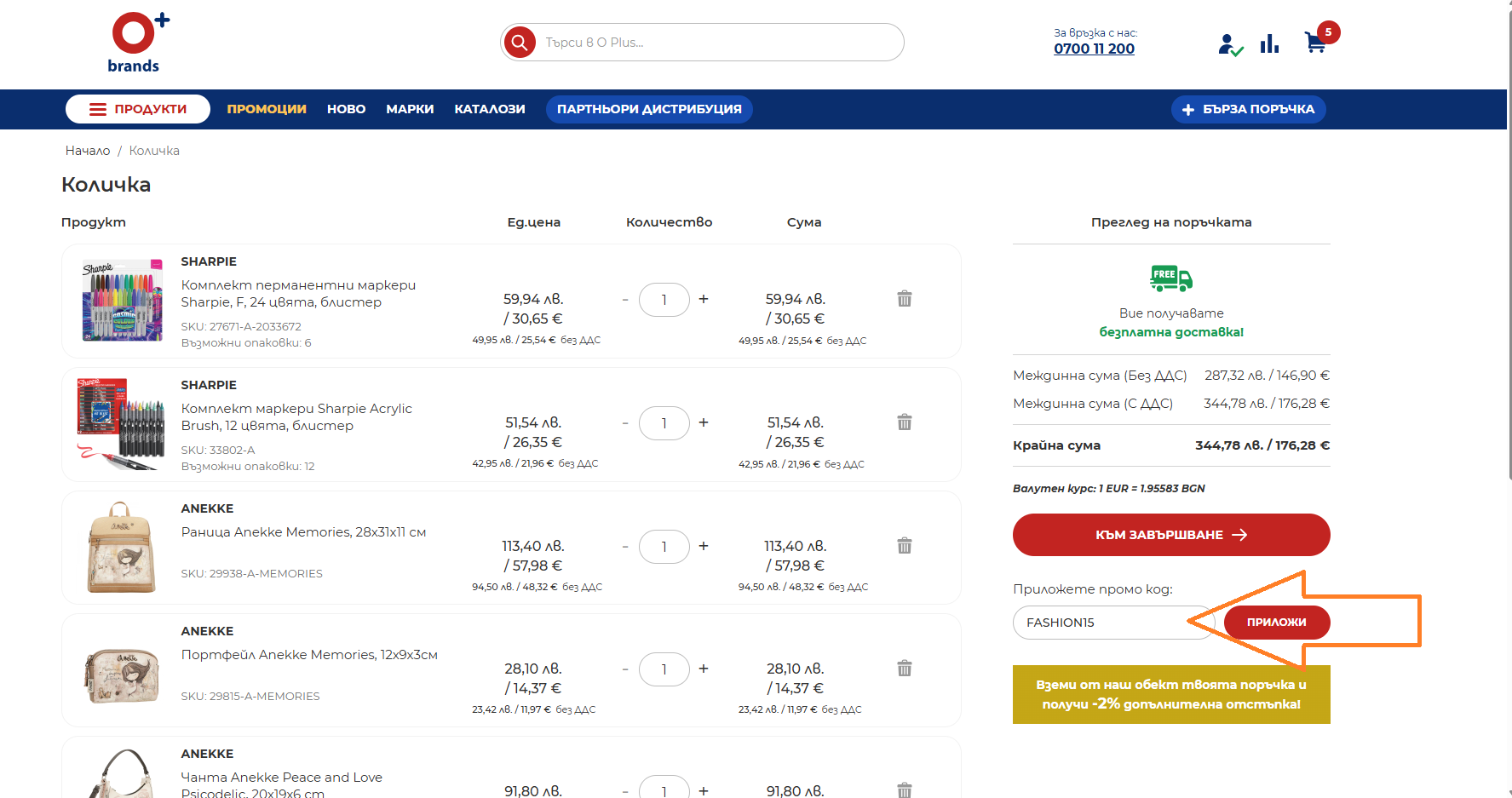Expand the ПРОДУКТИ hamburger menu
The image size is (1512, 798).
[x=138, y=109]
